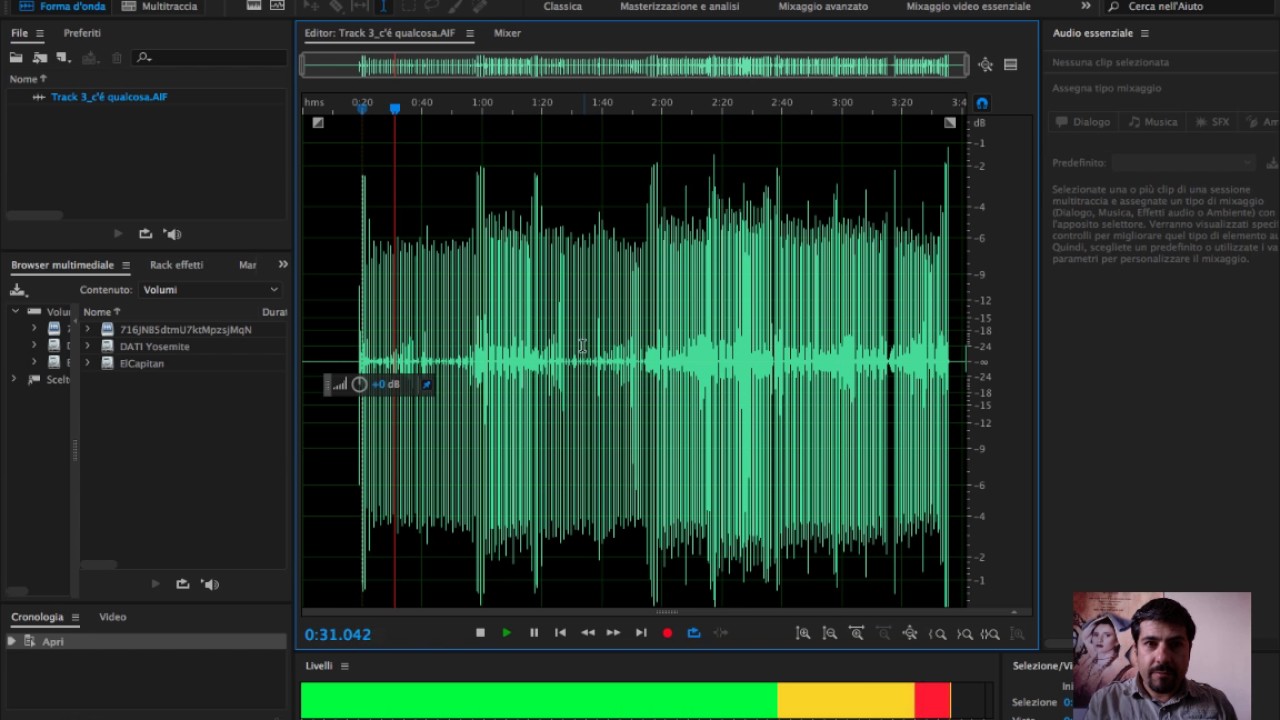The image size is (1280, 720).
Task: Expand the DATI Yosemite volume
Action: (x=88, y=346)
